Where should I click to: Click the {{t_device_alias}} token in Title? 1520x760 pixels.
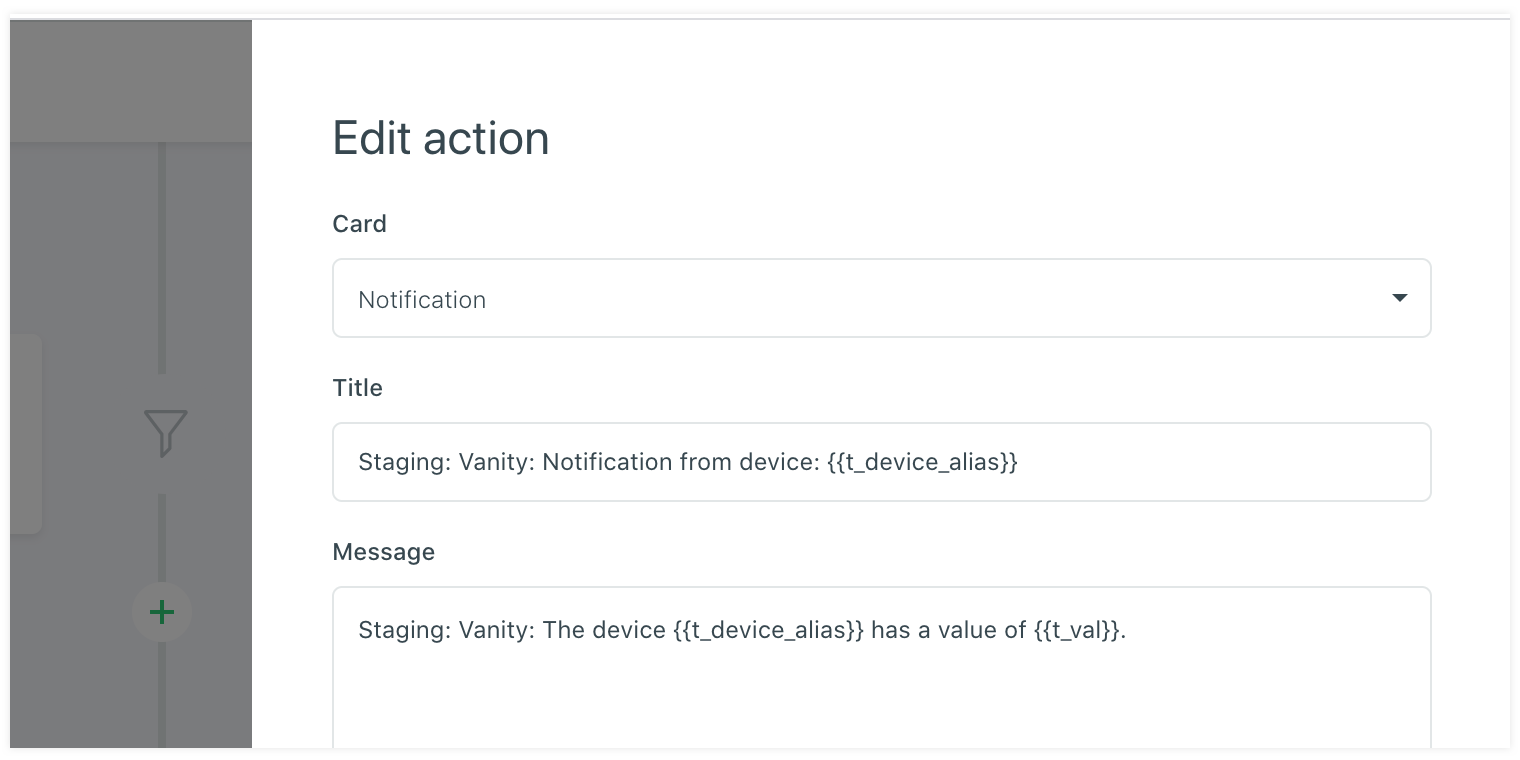922,462
